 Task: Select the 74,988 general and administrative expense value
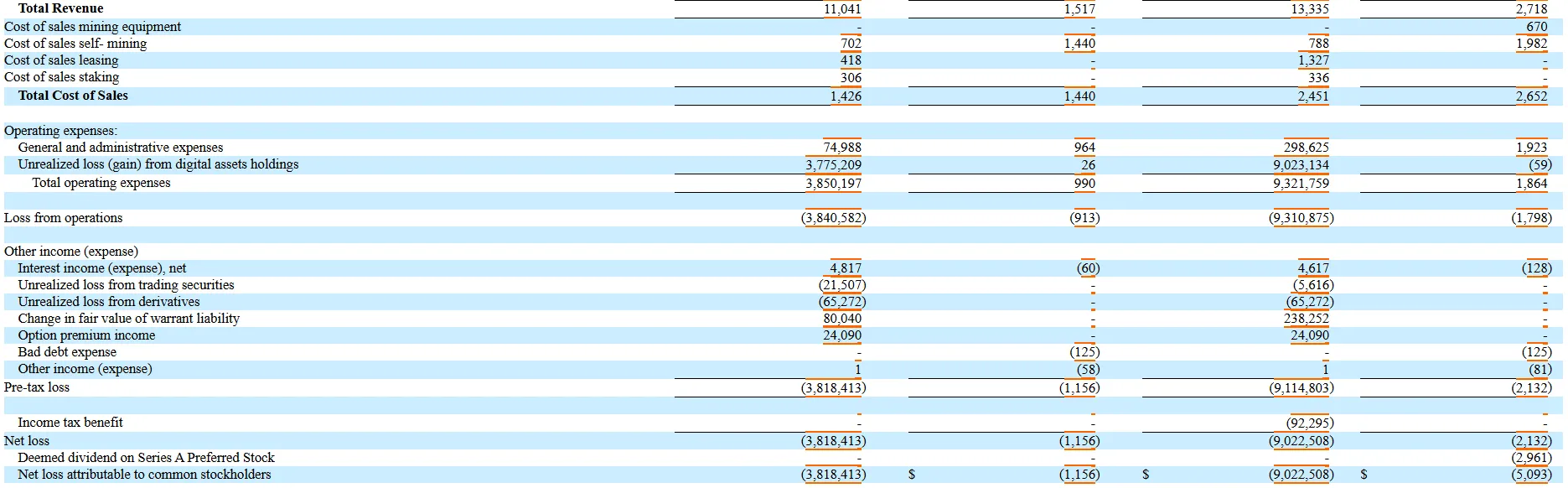[841, 148]
